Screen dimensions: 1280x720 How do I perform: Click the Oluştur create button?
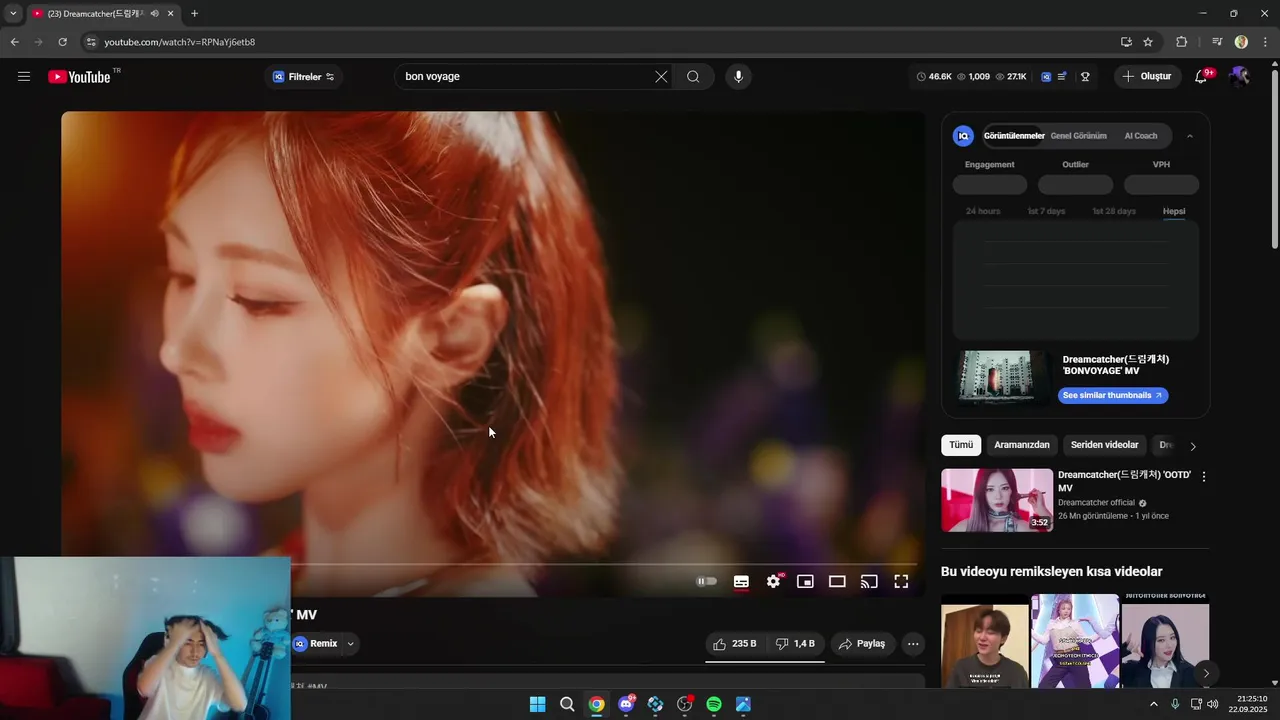1148,77
